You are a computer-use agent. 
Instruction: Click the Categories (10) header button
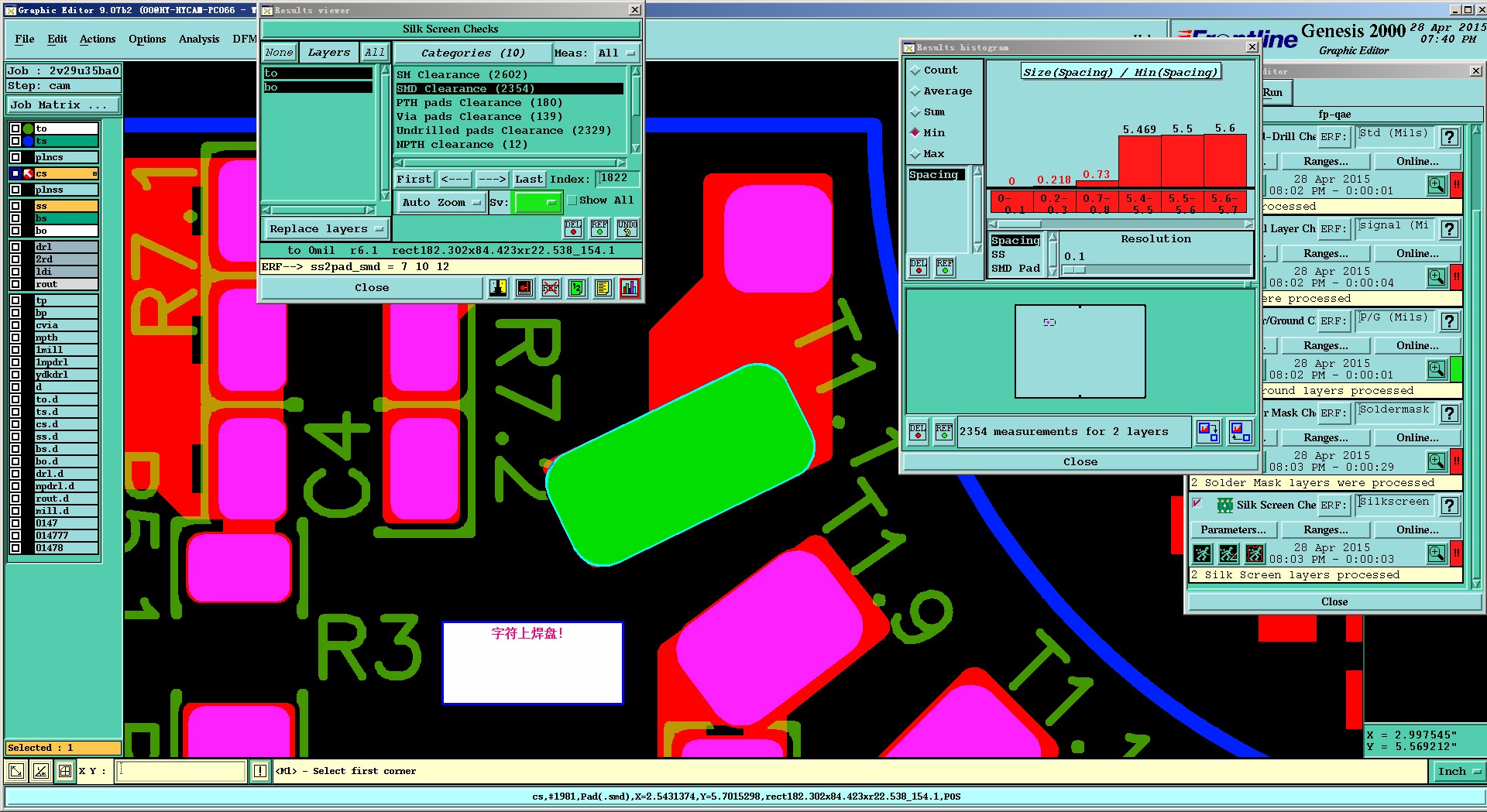[x=473, y=53]
